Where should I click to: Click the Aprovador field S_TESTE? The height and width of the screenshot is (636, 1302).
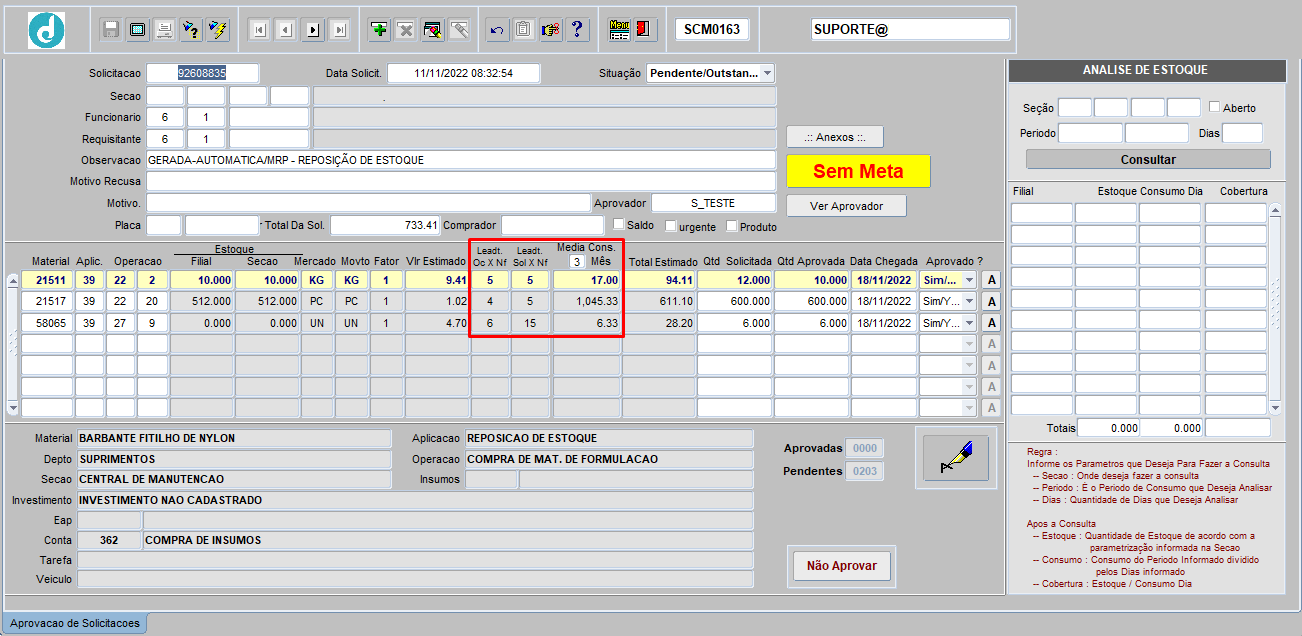click(x=712, y=203)
